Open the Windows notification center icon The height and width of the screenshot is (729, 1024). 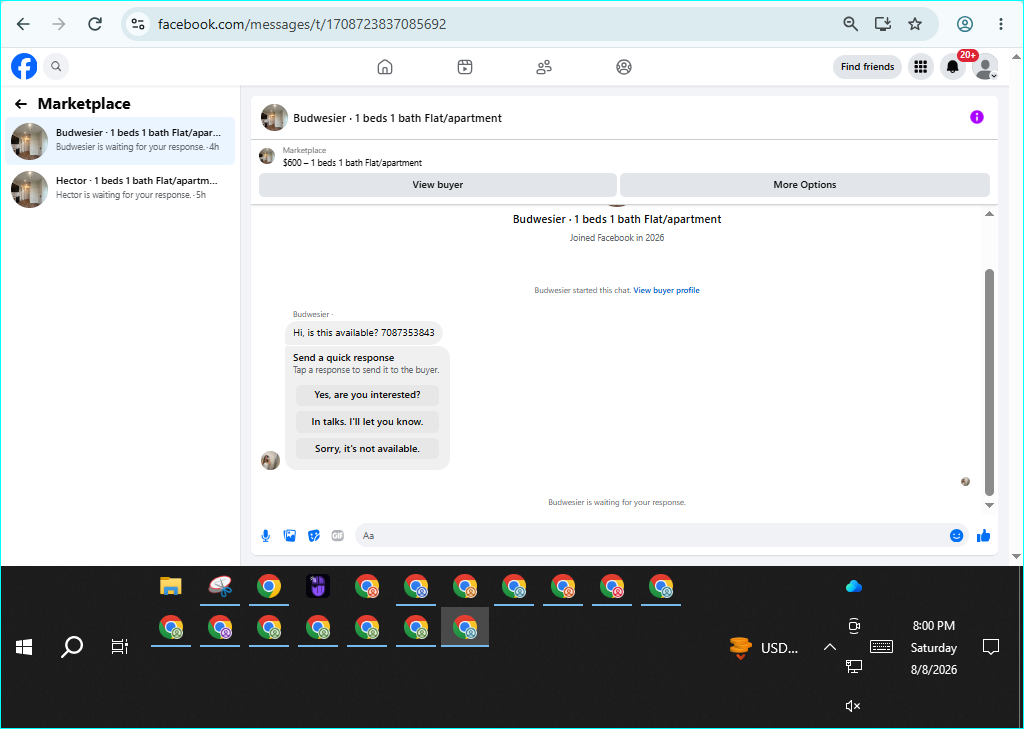click(991, 647)
